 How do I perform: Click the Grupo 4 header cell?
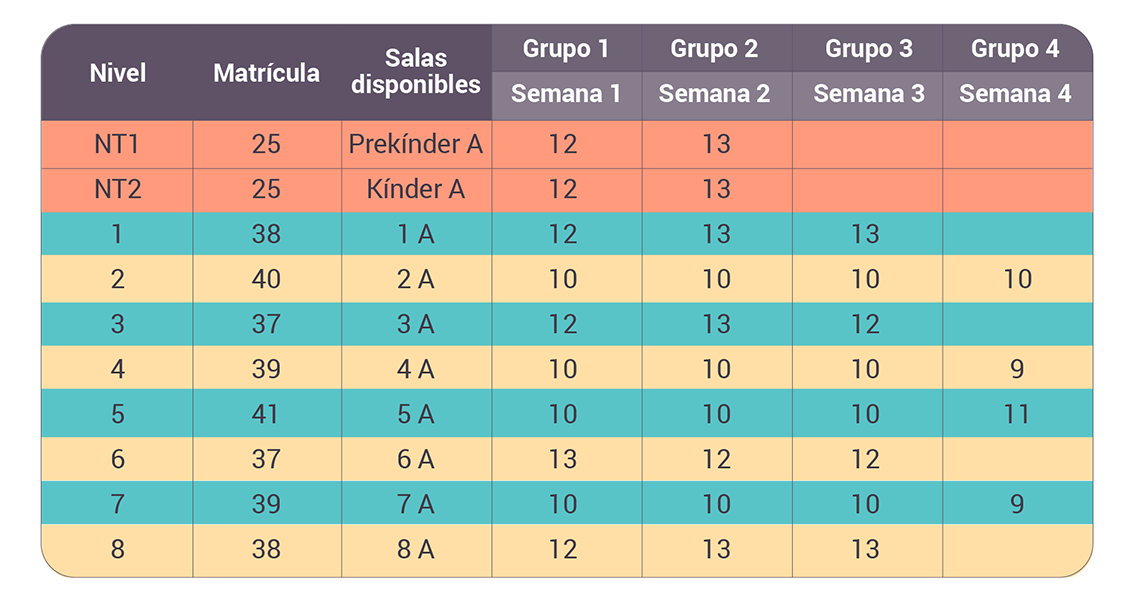coord(1015,48)
